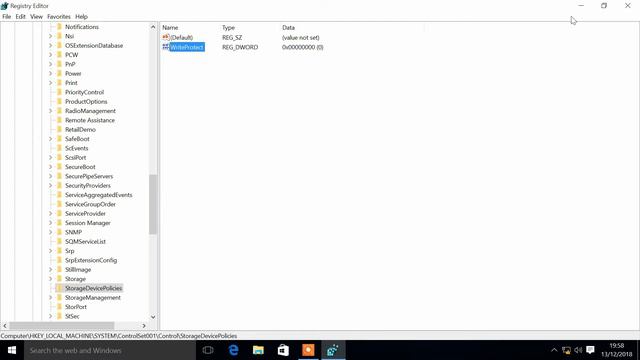
Task: Open the Store from the taskbar
Action: pos(283,350)
